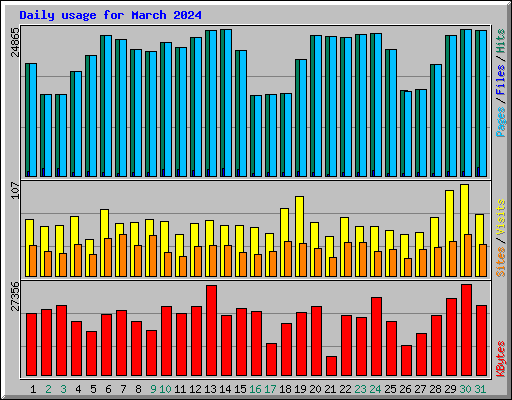The image size is (512, 400).
Task: Click the cyan files bar for day 14
Action: click(x=228, y=103)
